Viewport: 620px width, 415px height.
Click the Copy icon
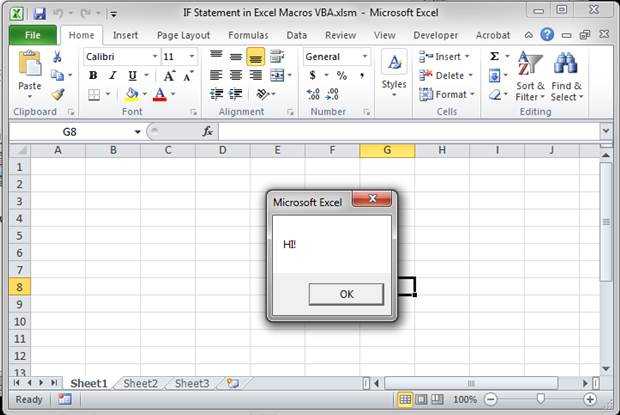pos(57,75)
